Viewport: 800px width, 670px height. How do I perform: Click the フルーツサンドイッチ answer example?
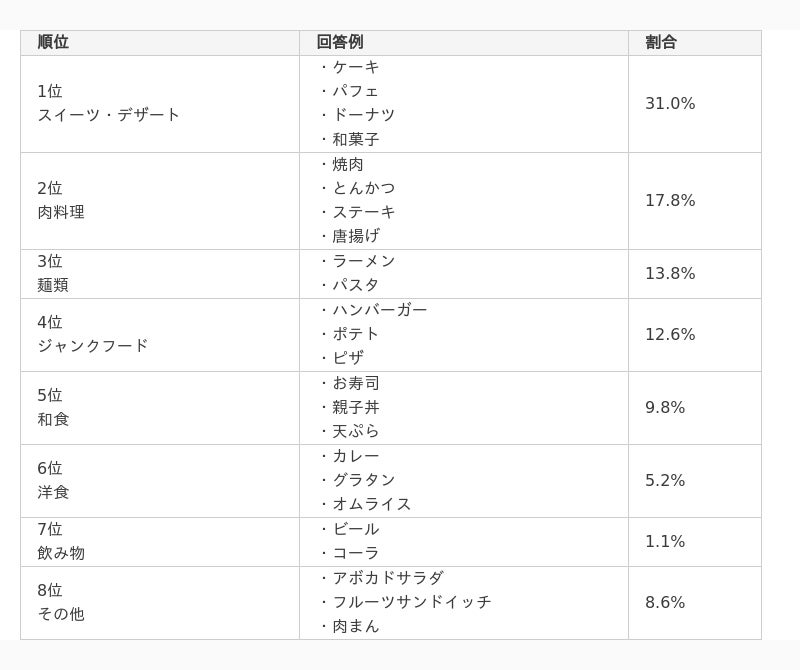412,602
